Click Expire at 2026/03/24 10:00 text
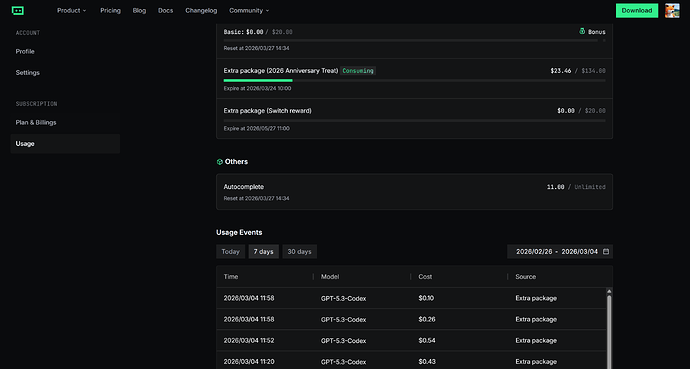690x369 pixels. [x=257, y=88]
